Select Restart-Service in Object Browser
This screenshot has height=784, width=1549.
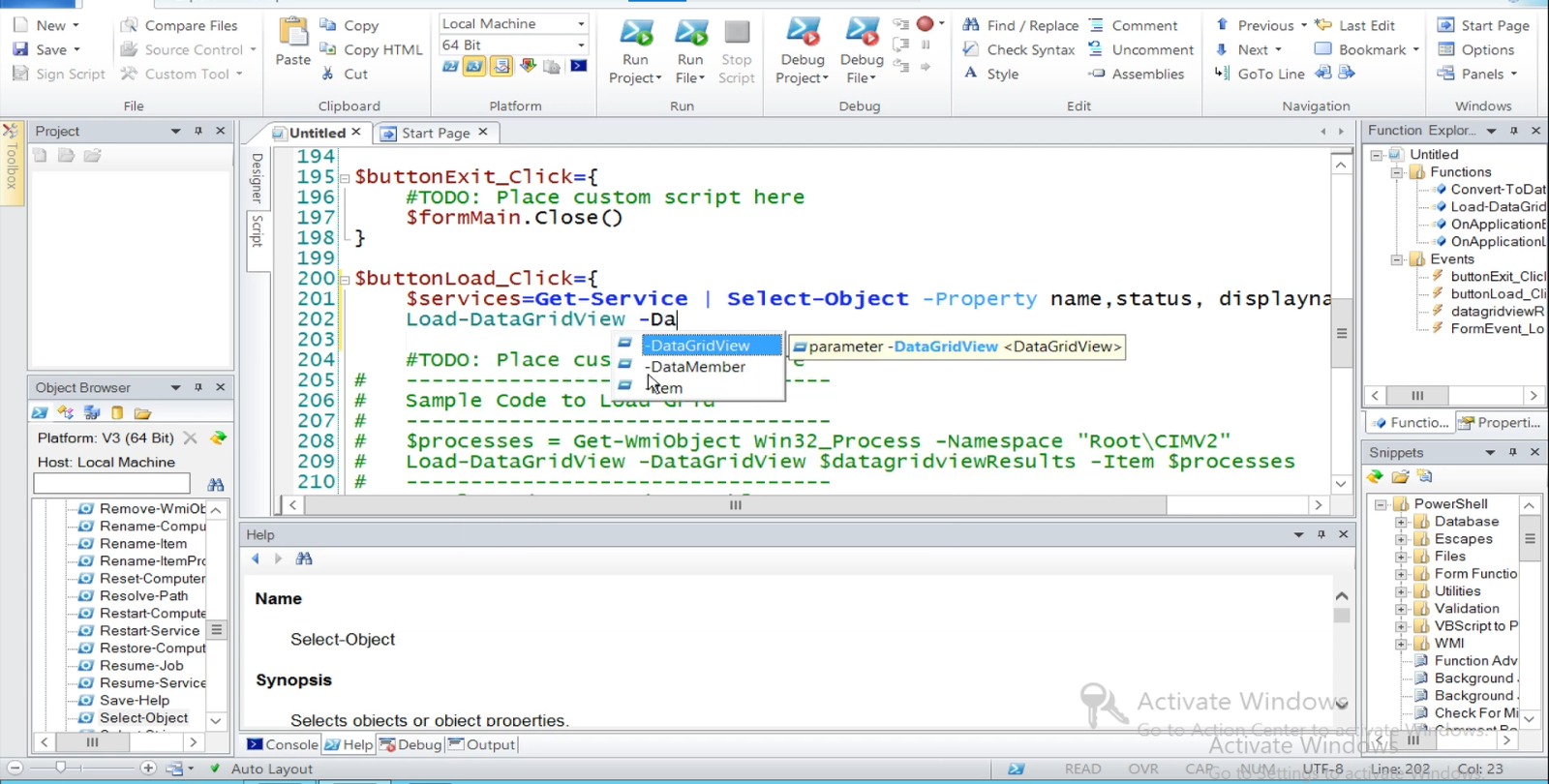149,630
